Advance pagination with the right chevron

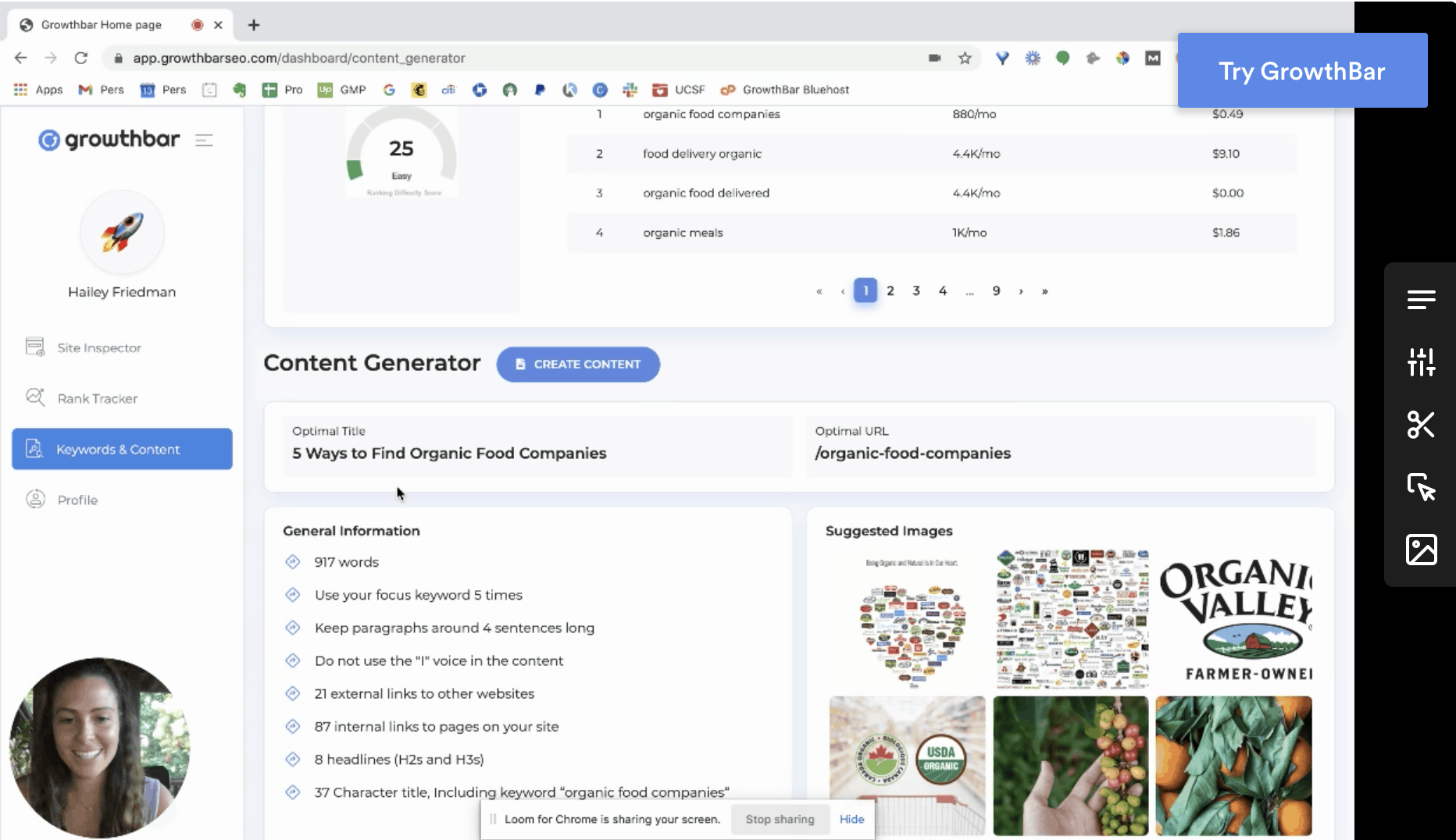click(1021, 290)
